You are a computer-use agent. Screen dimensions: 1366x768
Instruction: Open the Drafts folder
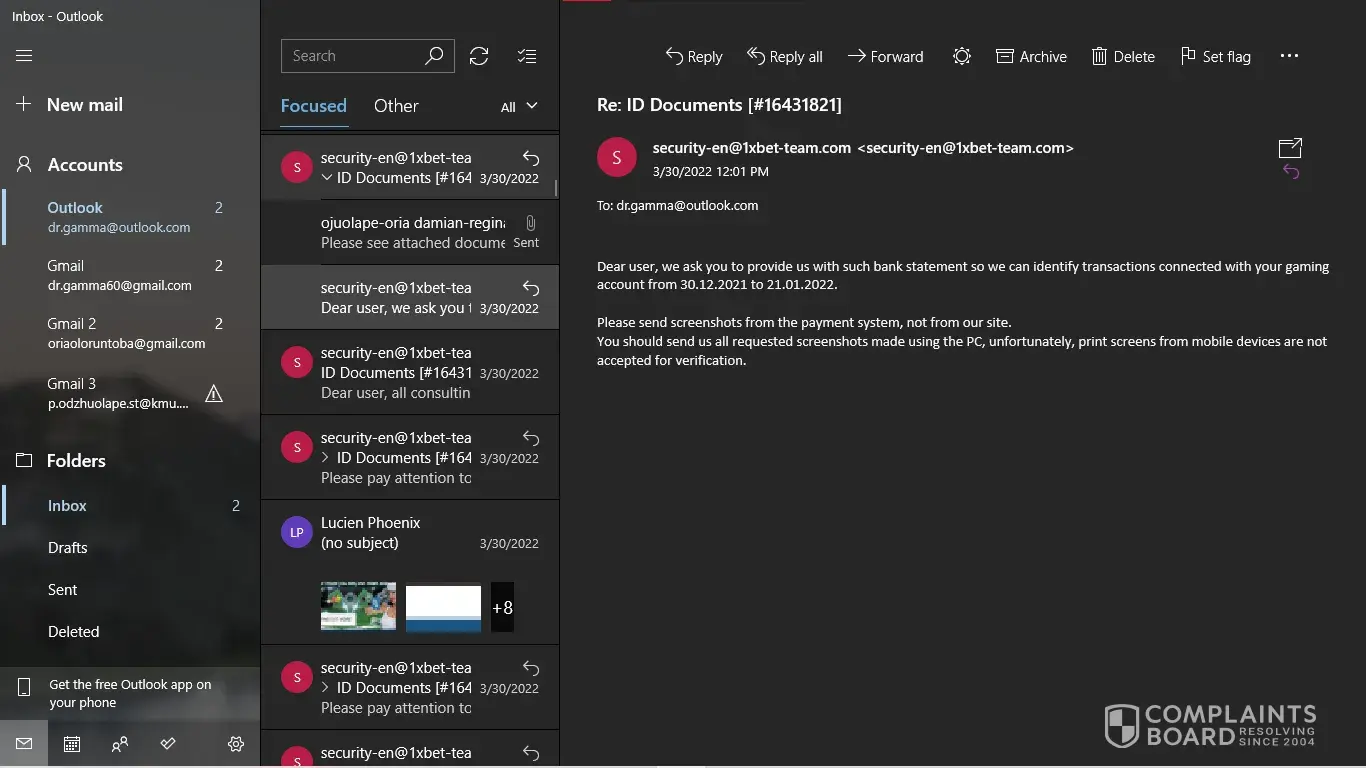click(68, 548)
